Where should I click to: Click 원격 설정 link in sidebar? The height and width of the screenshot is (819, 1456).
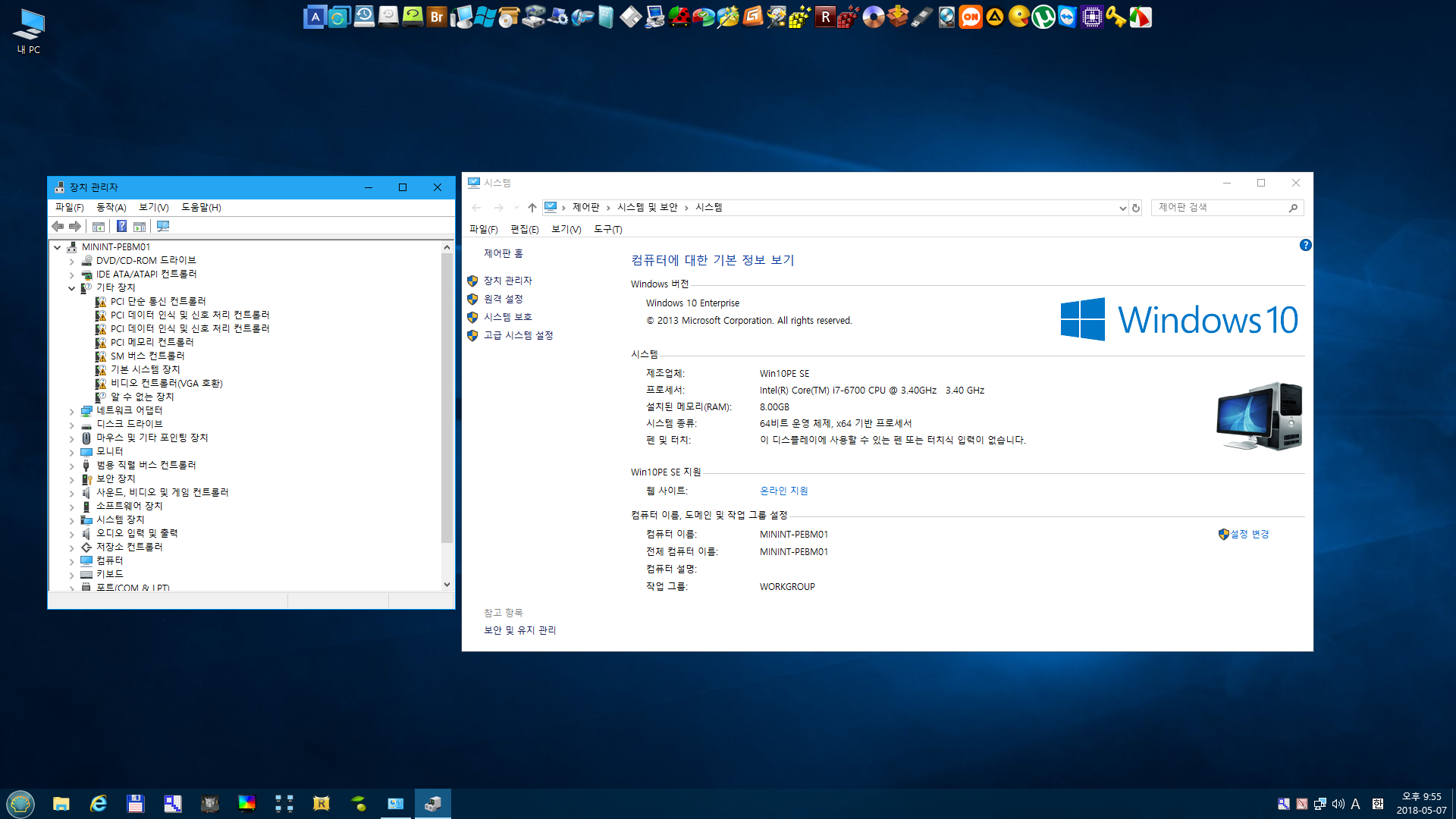[x=503, y=299]
